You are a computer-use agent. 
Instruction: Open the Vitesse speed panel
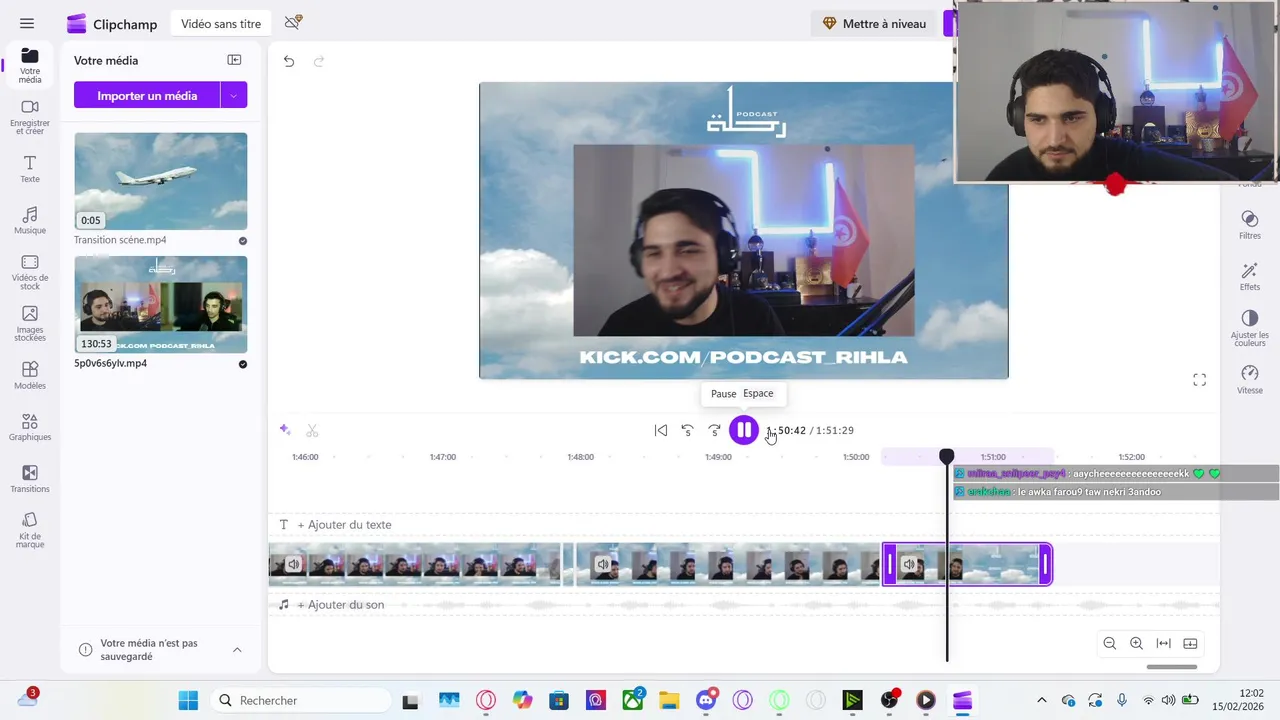1249,380
